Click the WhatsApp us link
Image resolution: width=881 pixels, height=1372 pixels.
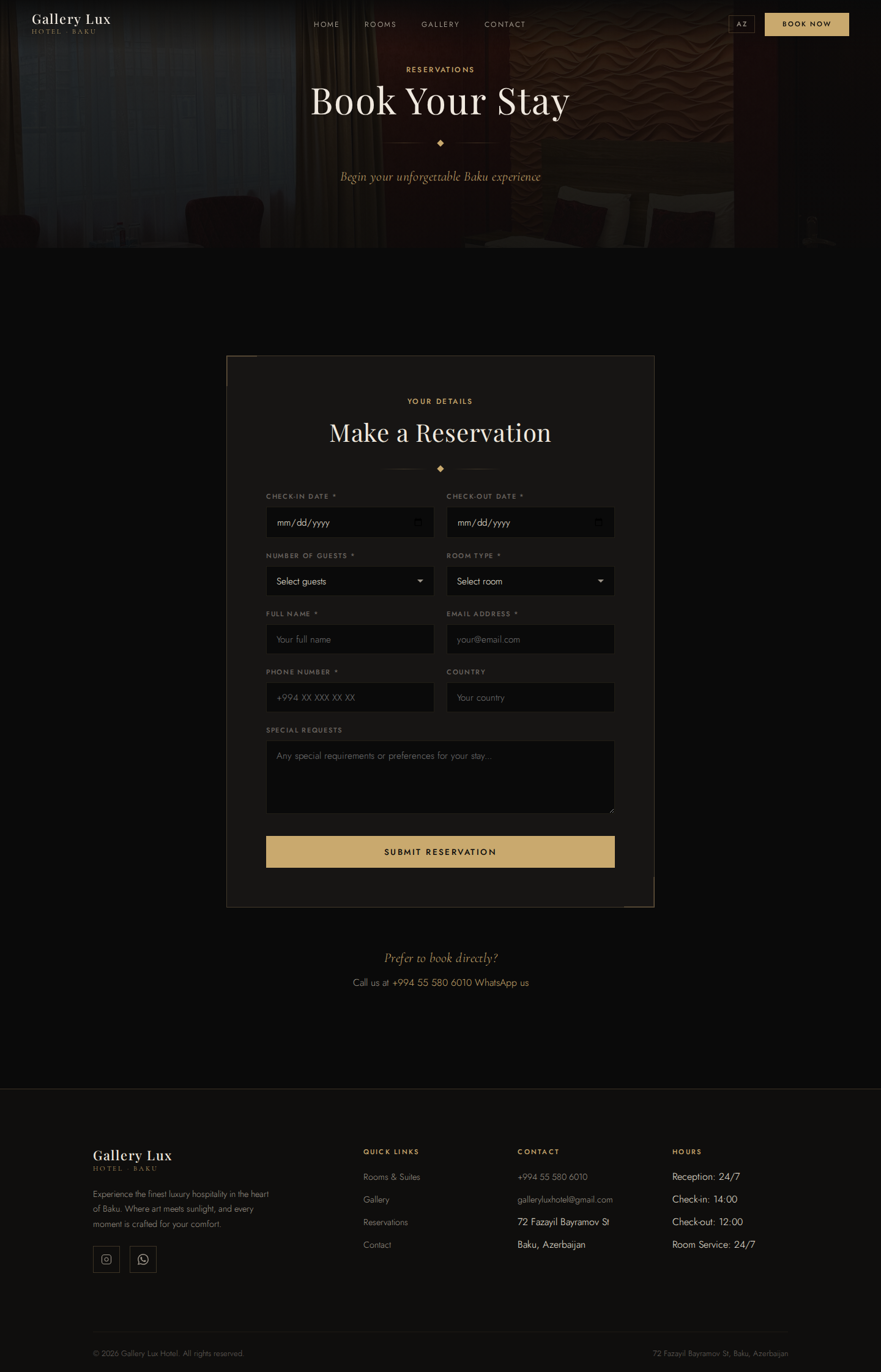(x=502, y=983)
